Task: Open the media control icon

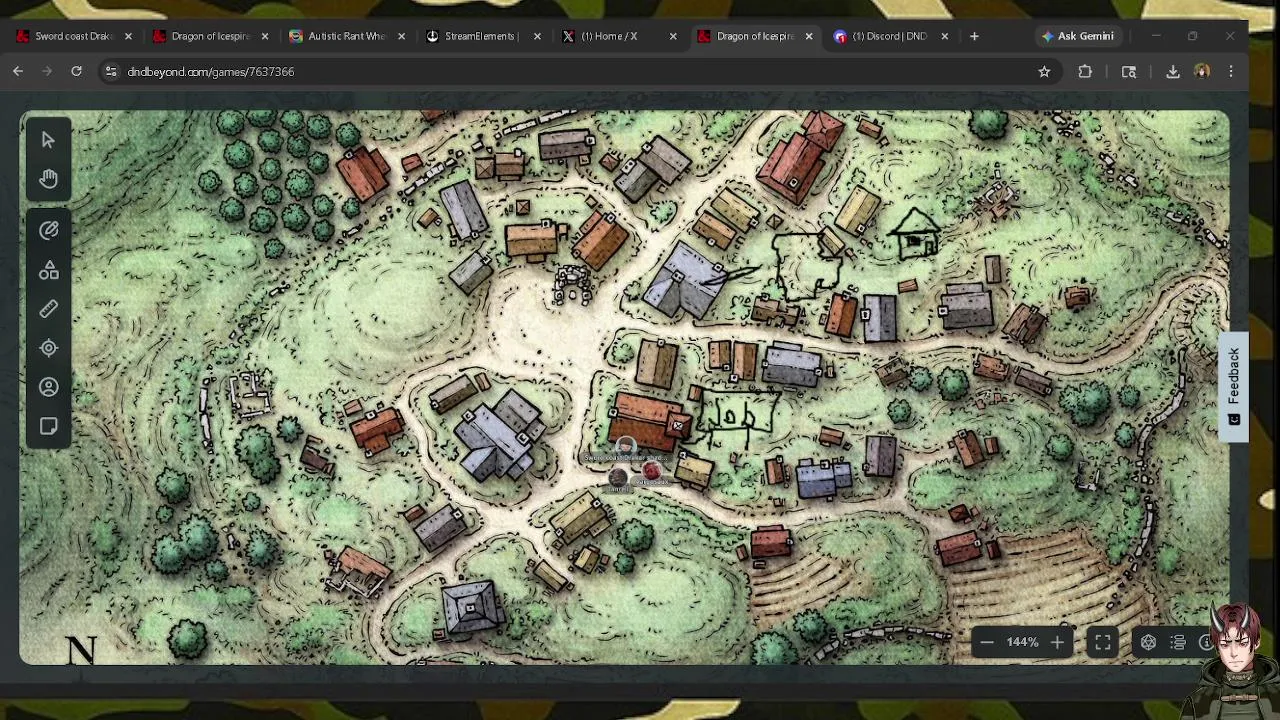Action: point(1129,71)
